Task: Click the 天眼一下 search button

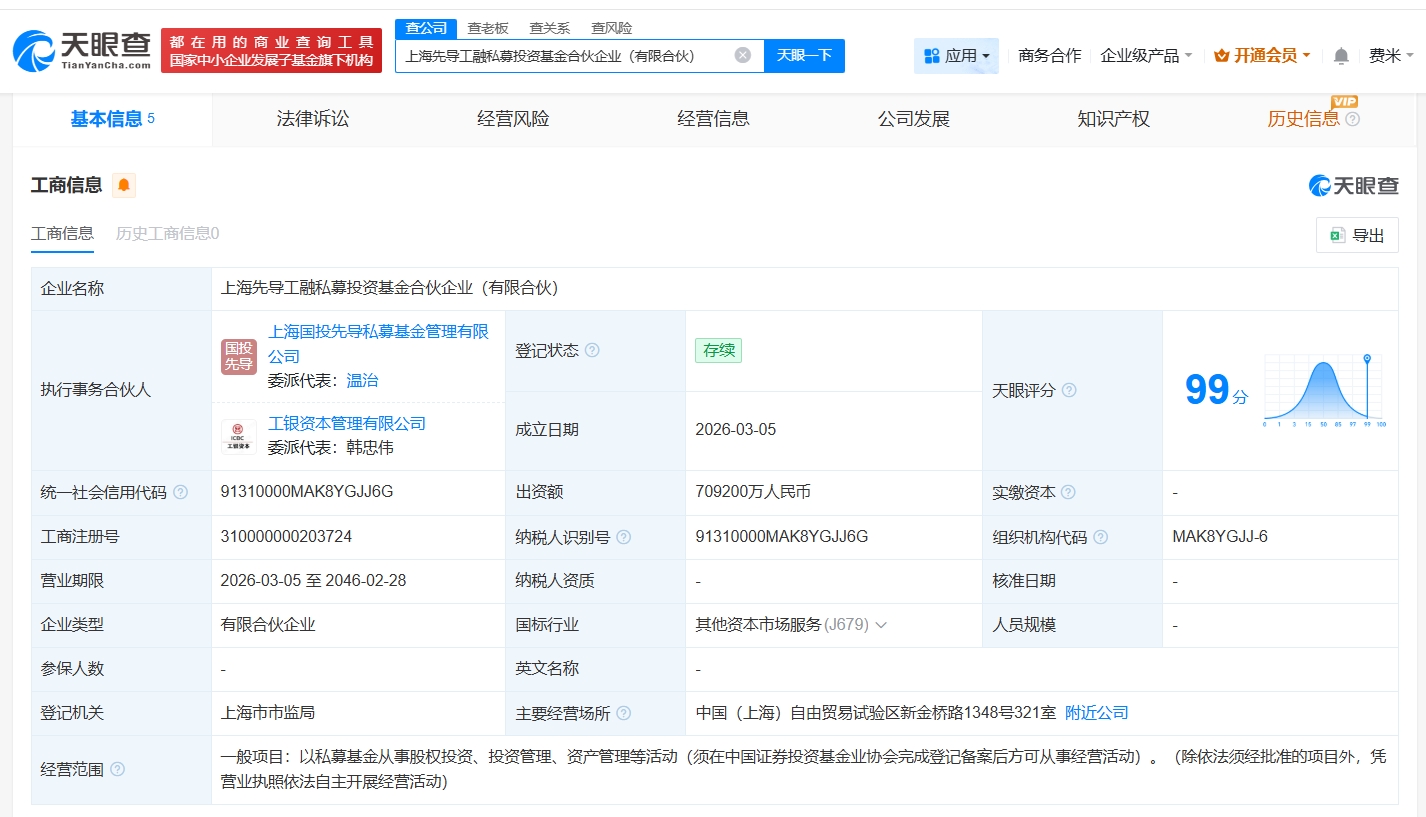Action: click(x=804, y=55)
